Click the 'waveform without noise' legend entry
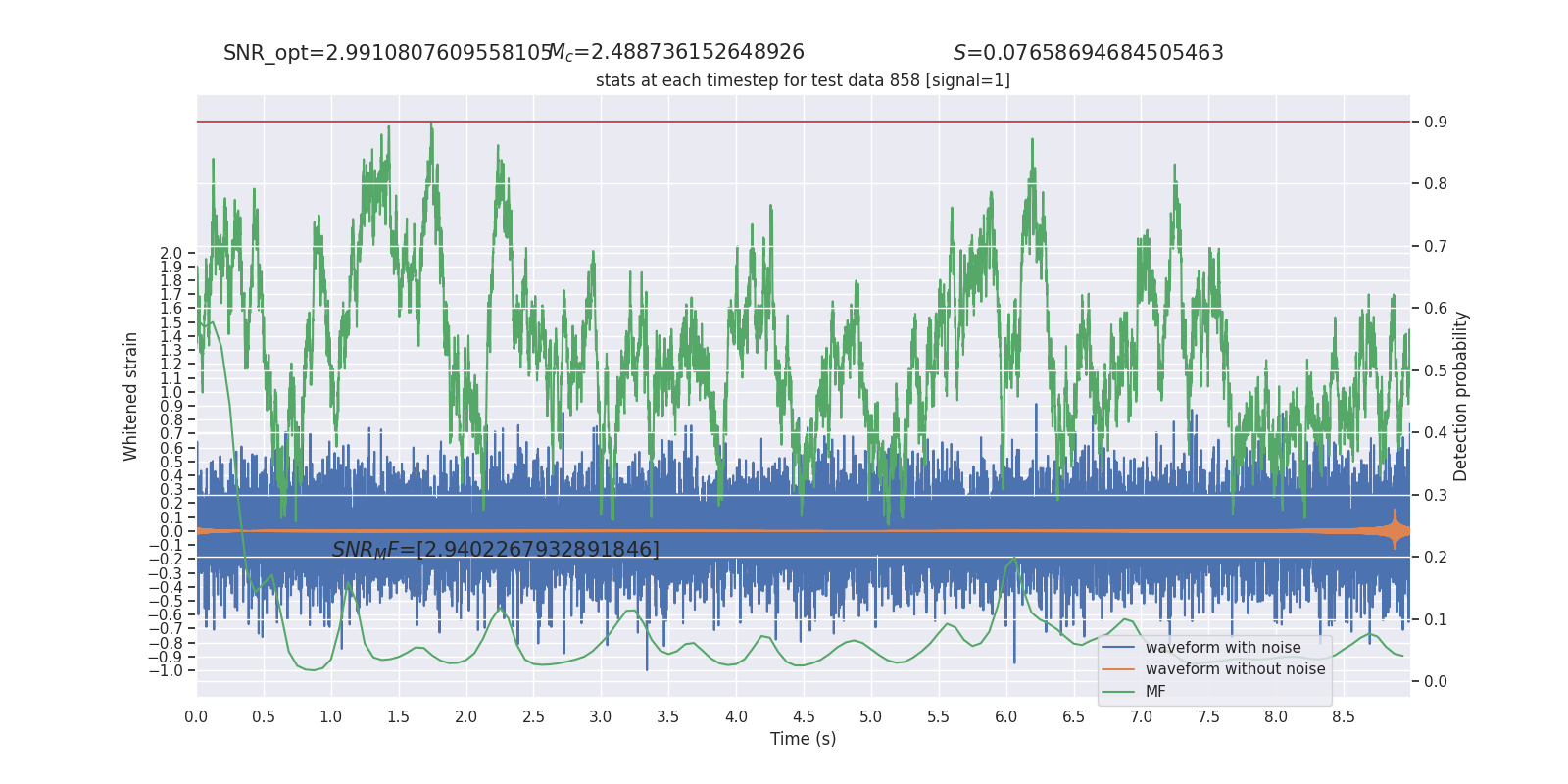Screen dimensions: 1568x784 1235,669
